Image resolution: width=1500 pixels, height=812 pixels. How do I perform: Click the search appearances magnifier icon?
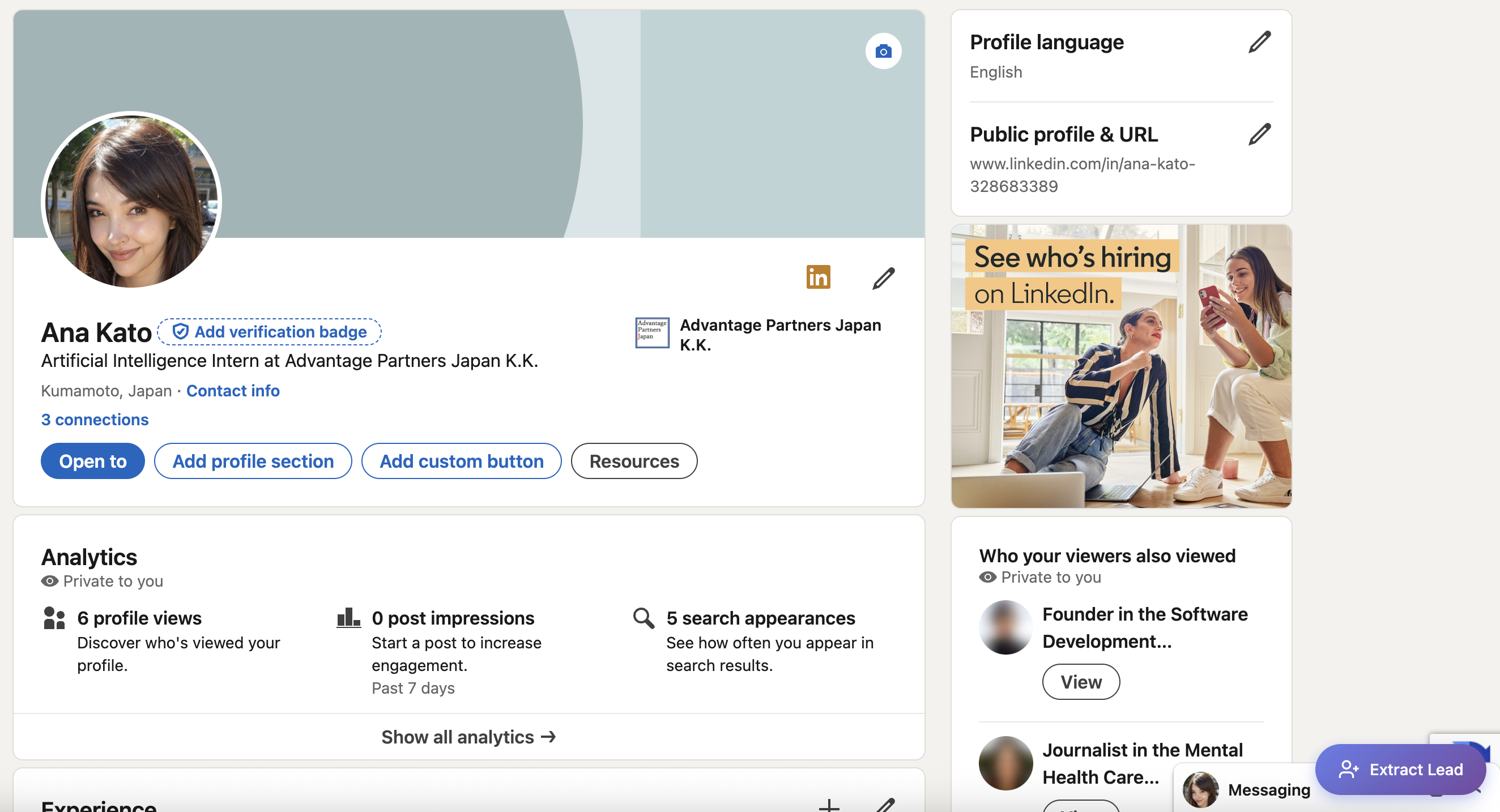pos(643,618)
